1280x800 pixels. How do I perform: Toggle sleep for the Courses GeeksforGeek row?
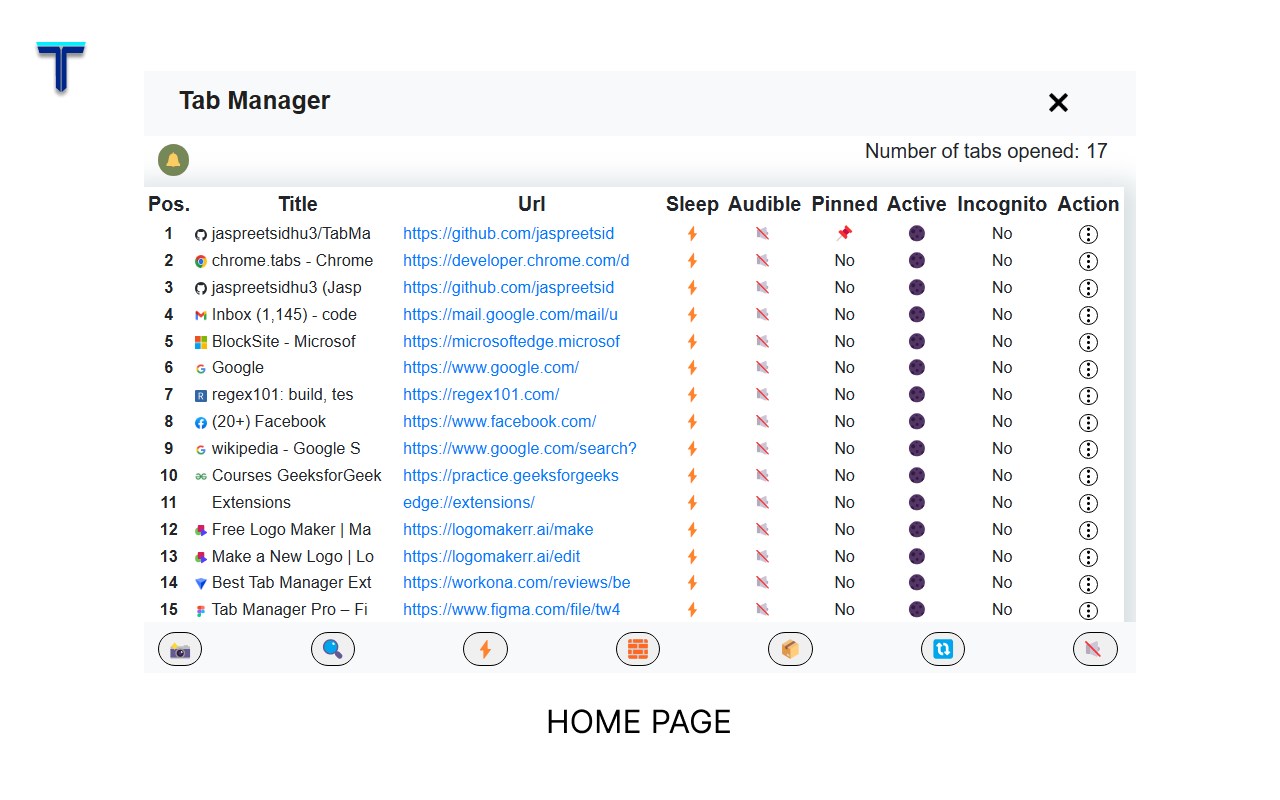(692, 476)
